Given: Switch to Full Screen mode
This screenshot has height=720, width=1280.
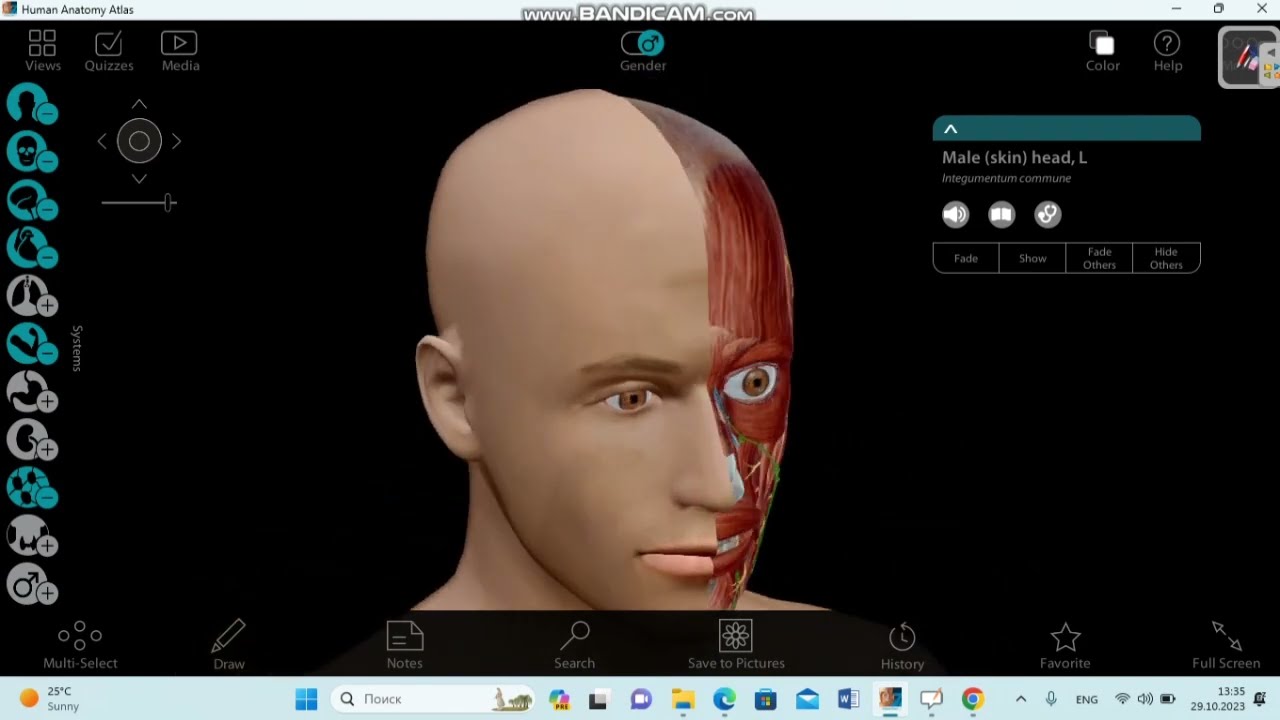Looking at the screenshot, I should tap(1226, 645).
